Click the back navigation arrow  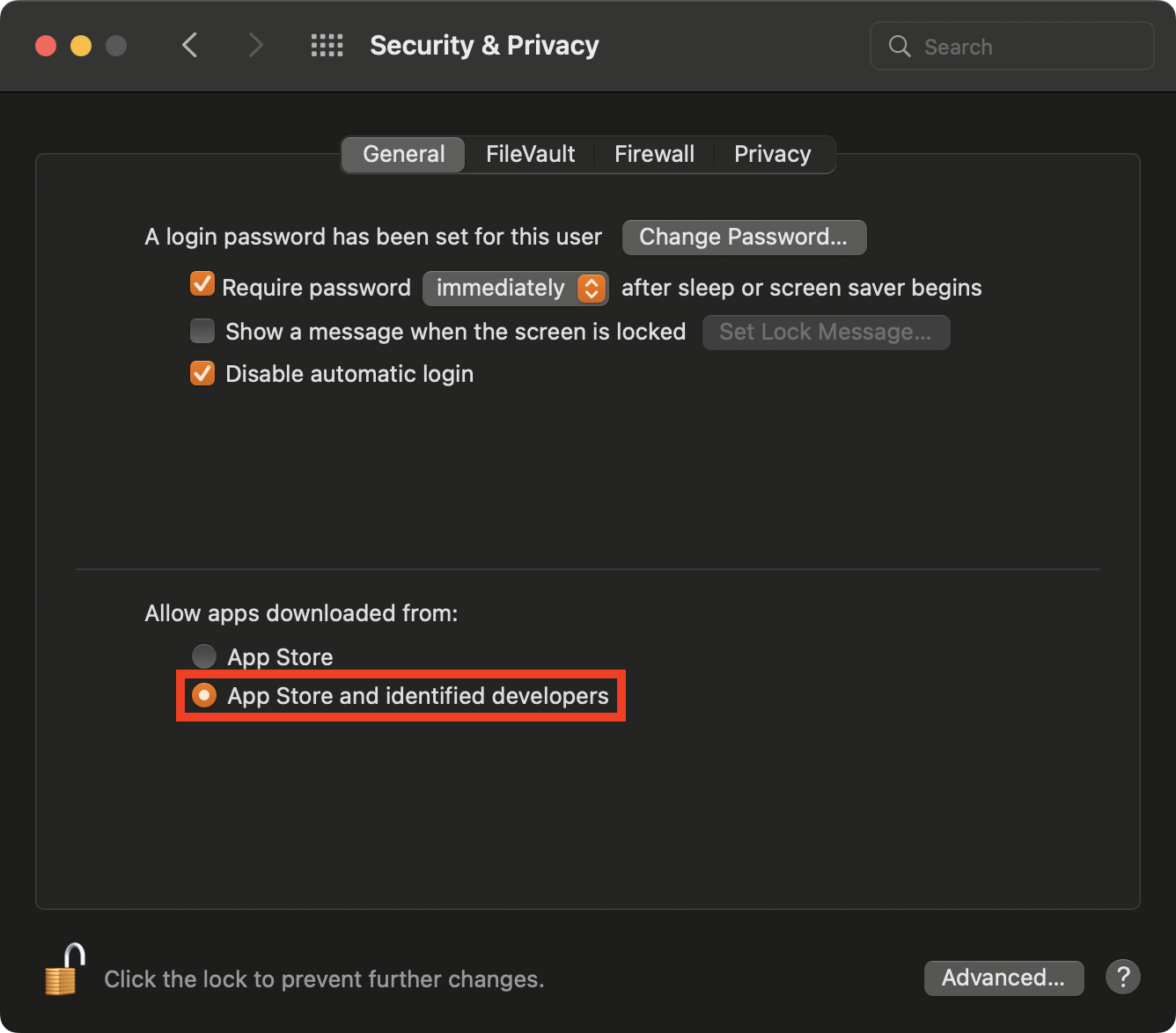click(189, 45)
